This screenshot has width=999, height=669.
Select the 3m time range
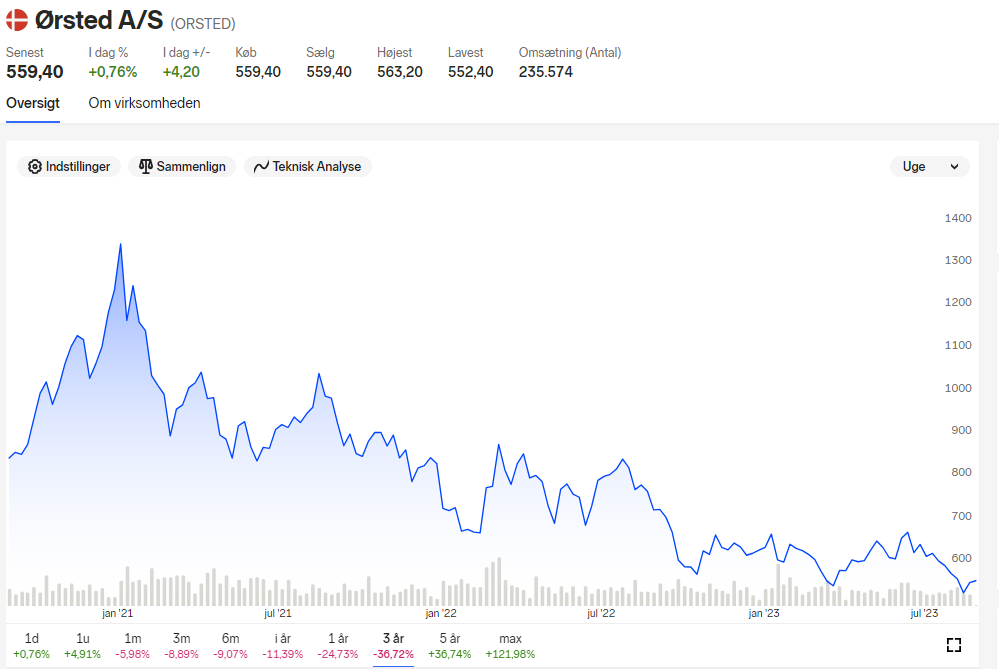coord(182,645)
